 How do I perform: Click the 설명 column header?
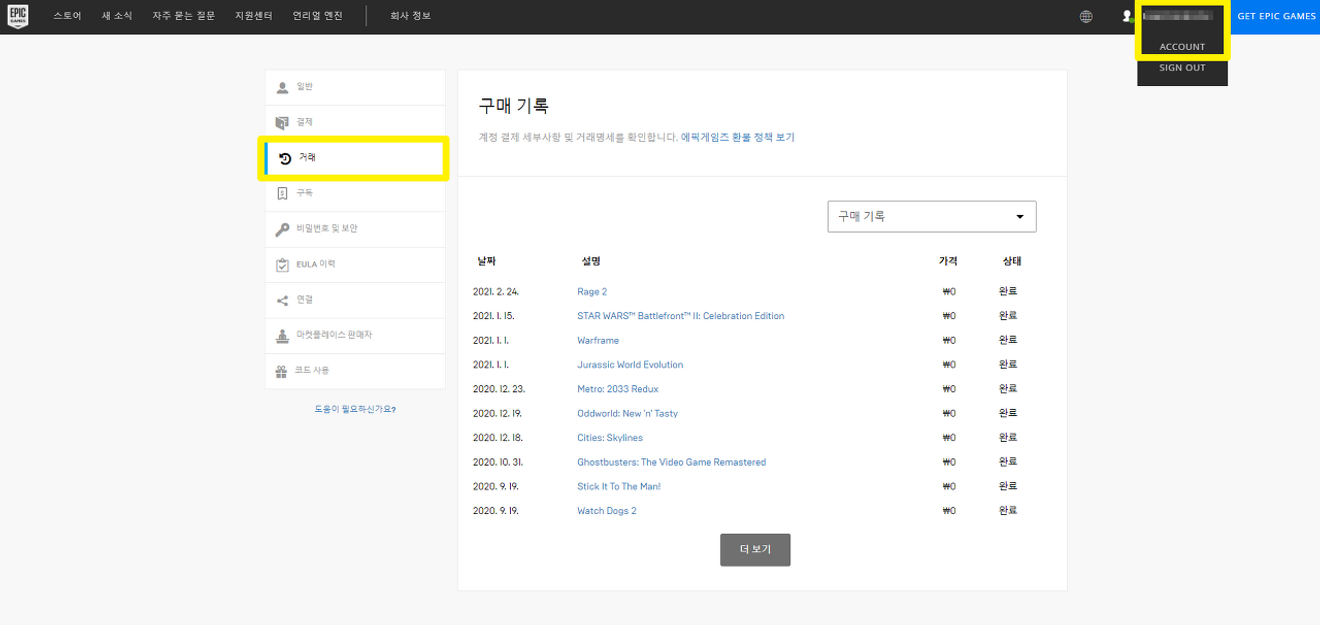tap(591, 262)
